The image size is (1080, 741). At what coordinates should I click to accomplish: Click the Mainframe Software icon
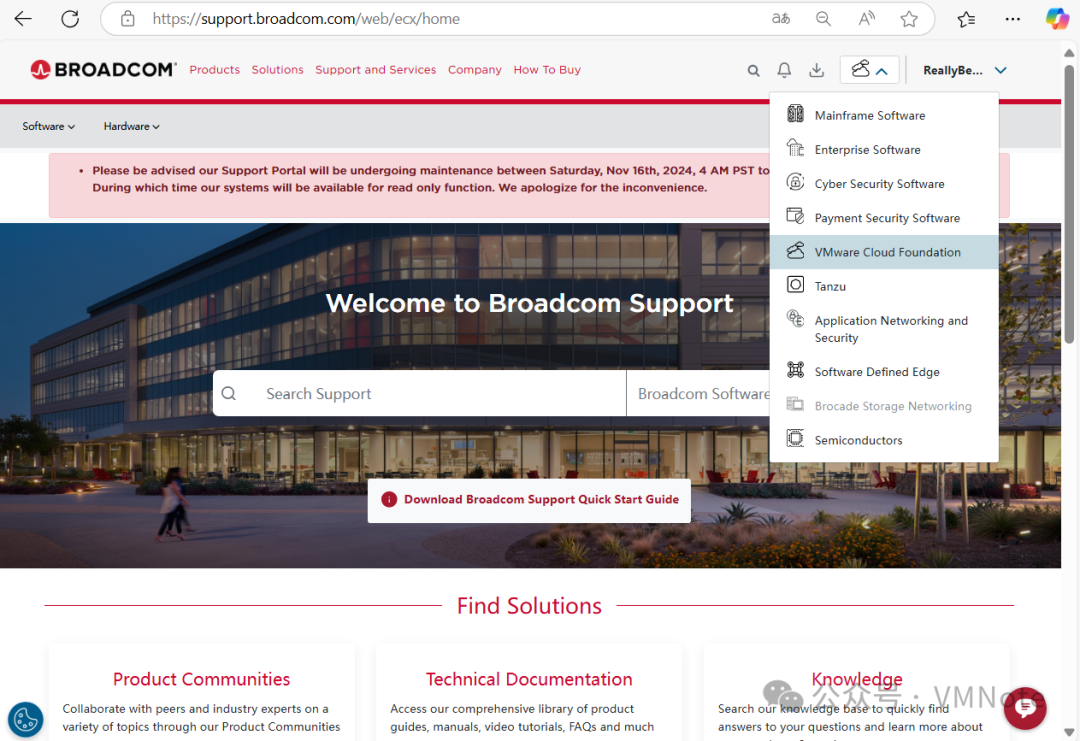[x=796, y=114]
